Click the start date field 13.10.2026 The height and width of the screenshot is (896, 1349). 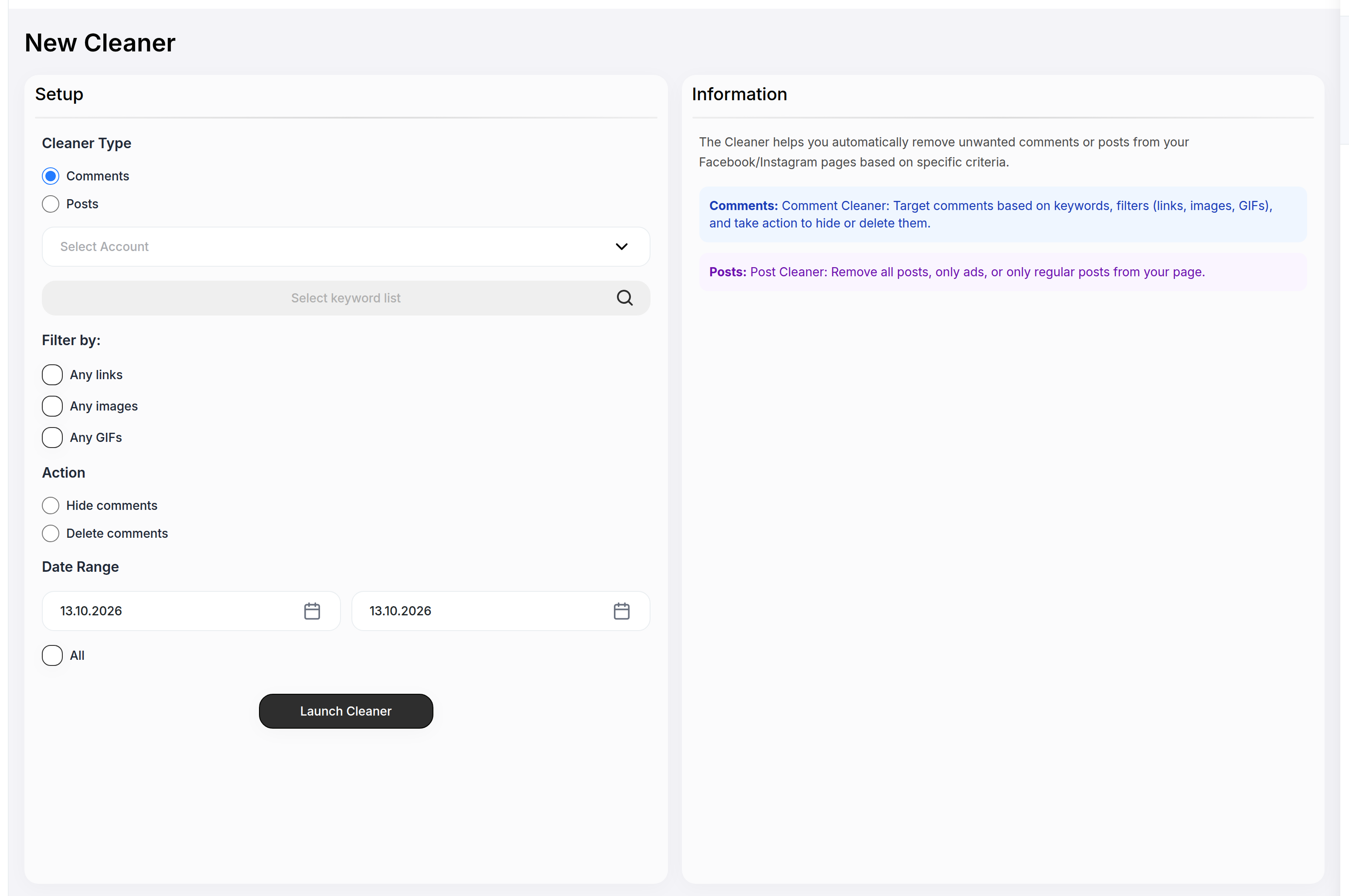(x=191, y=611)
